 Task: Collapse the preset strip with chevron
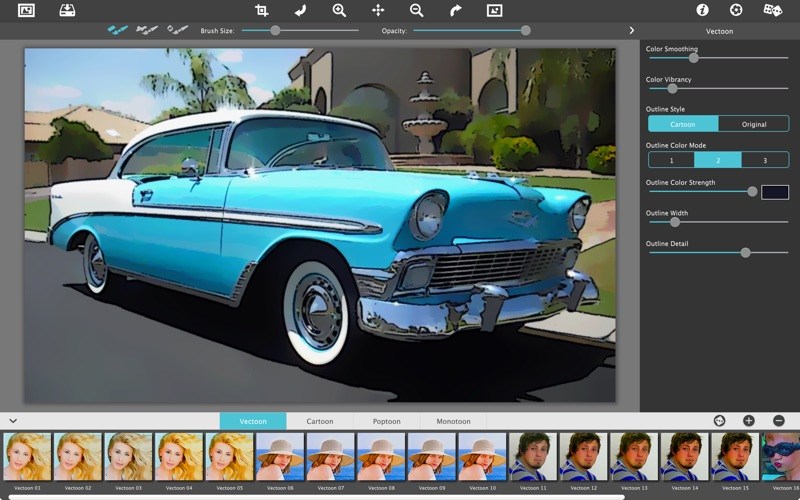coord(13,421)
